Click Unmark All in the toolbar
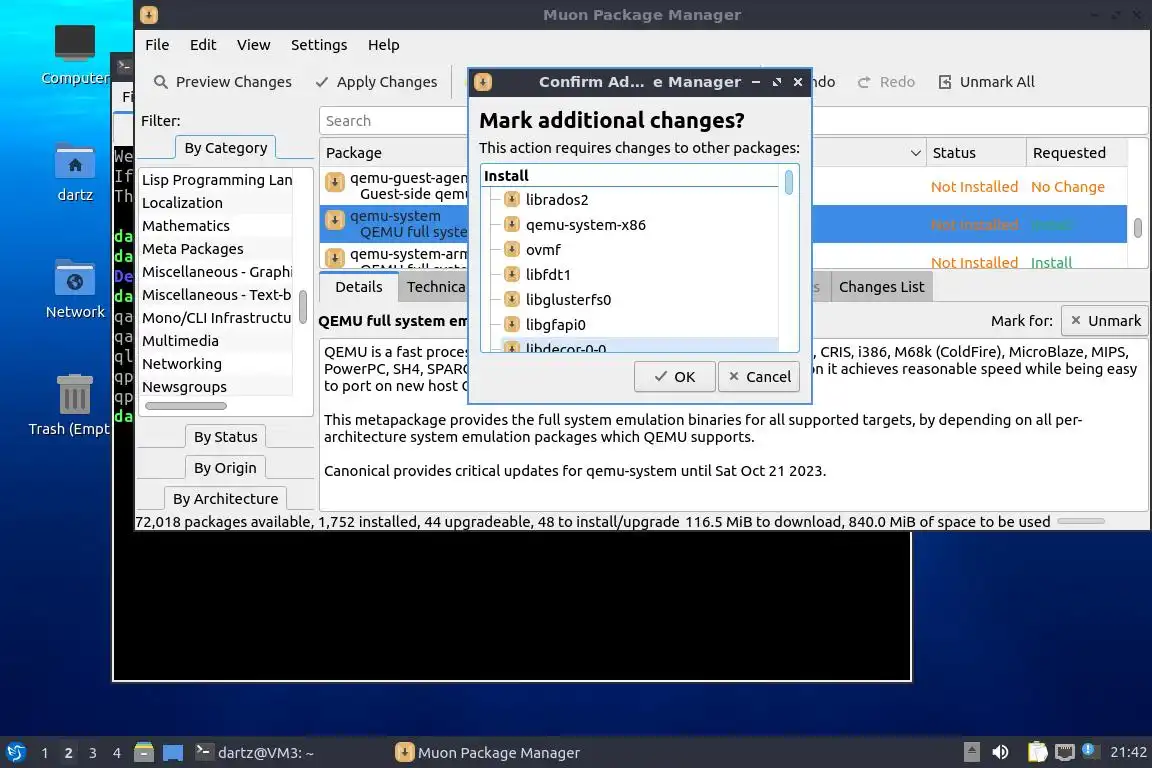Screen dimensions: 1152x768 tap(987, 82)
